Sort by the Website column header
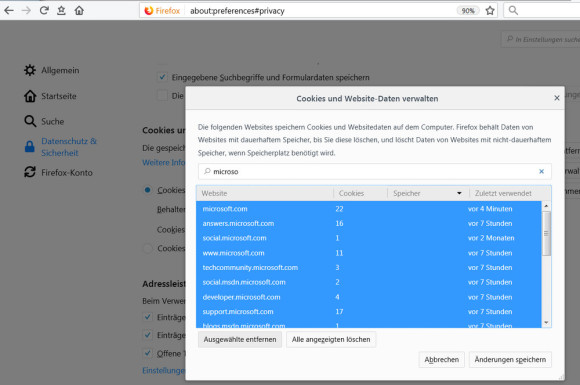 tap(265, 193)
